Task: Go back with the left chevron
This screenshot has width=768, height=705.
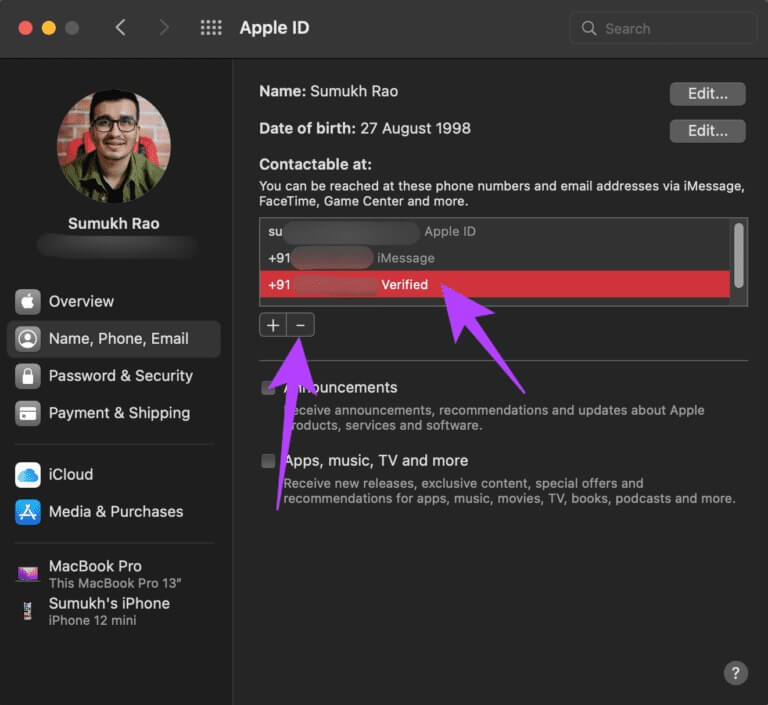Action: [120, 28]
